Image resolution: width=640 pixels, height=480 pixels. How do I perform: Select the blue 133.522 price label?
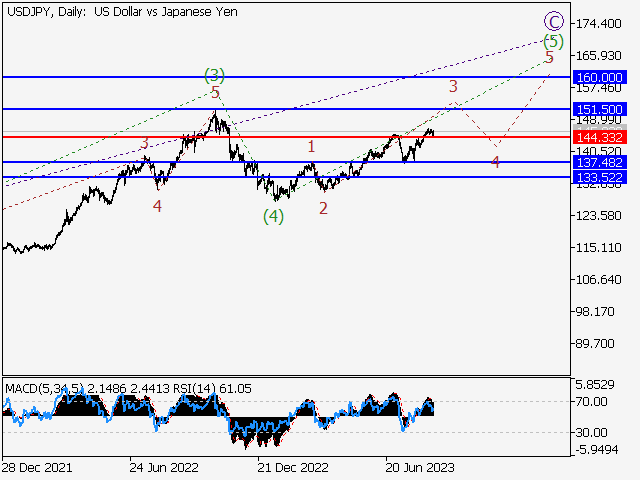[600, 178]
